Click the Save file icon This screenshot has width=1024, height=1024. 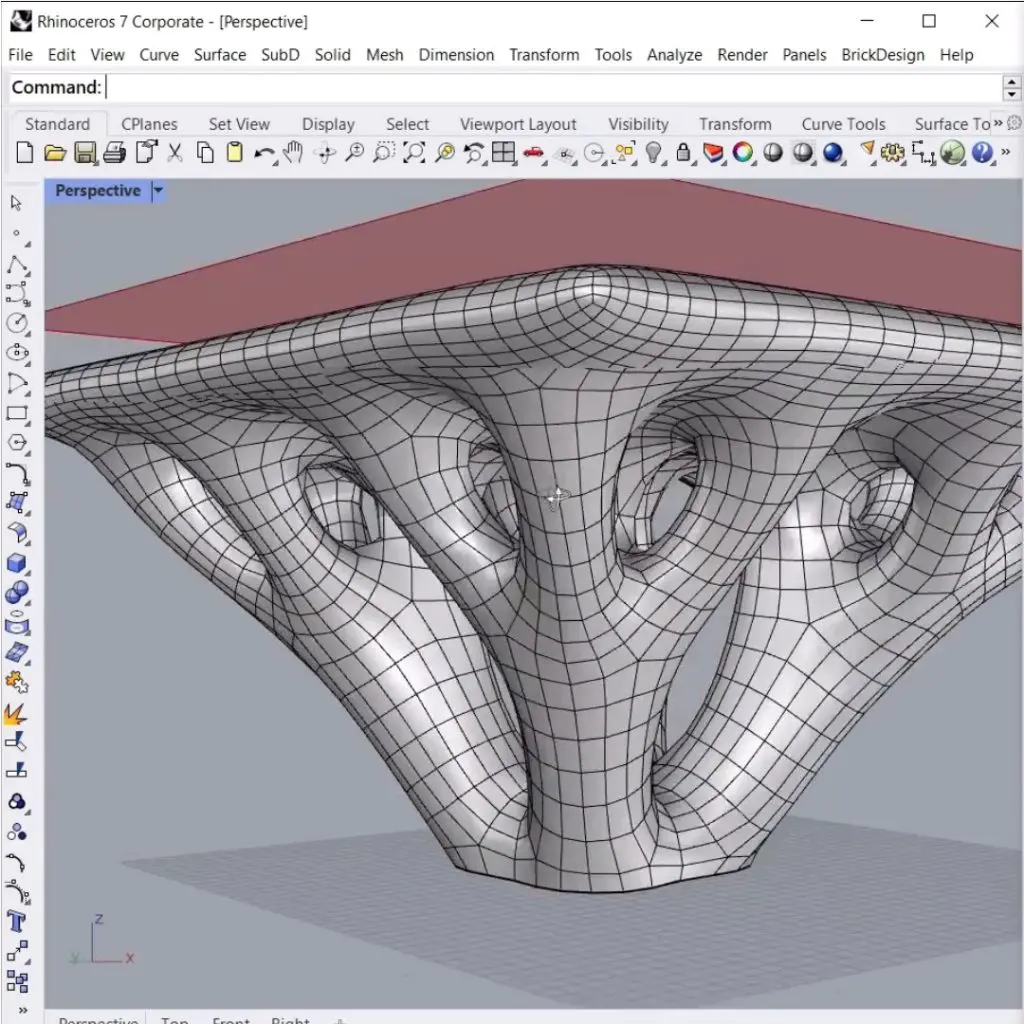85,153
